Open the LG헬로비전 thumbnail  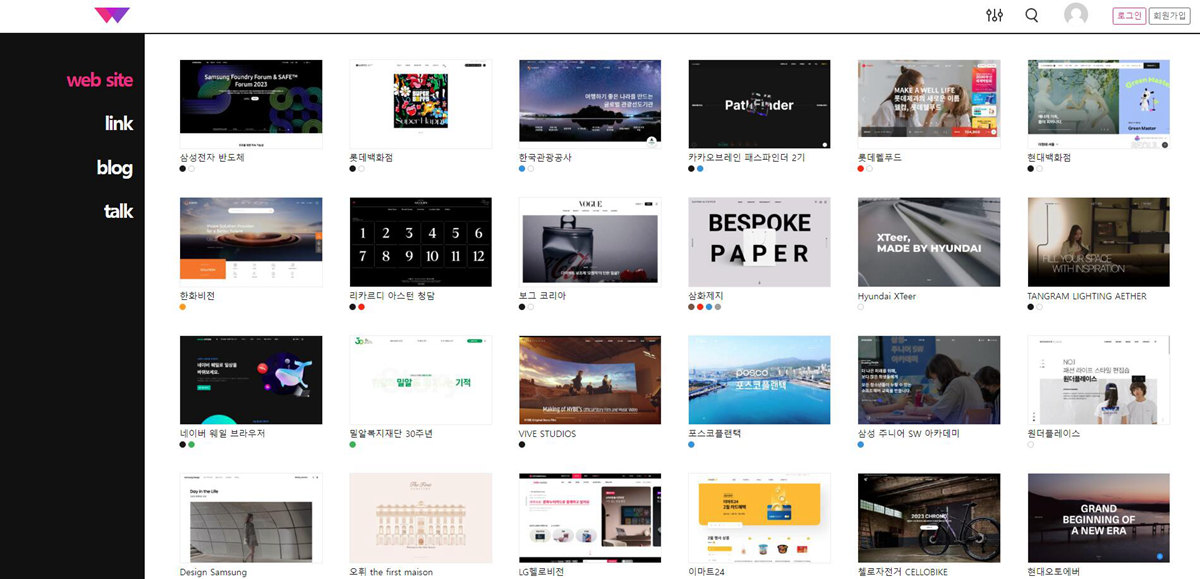pyautogui.click(x=590, y=518)
